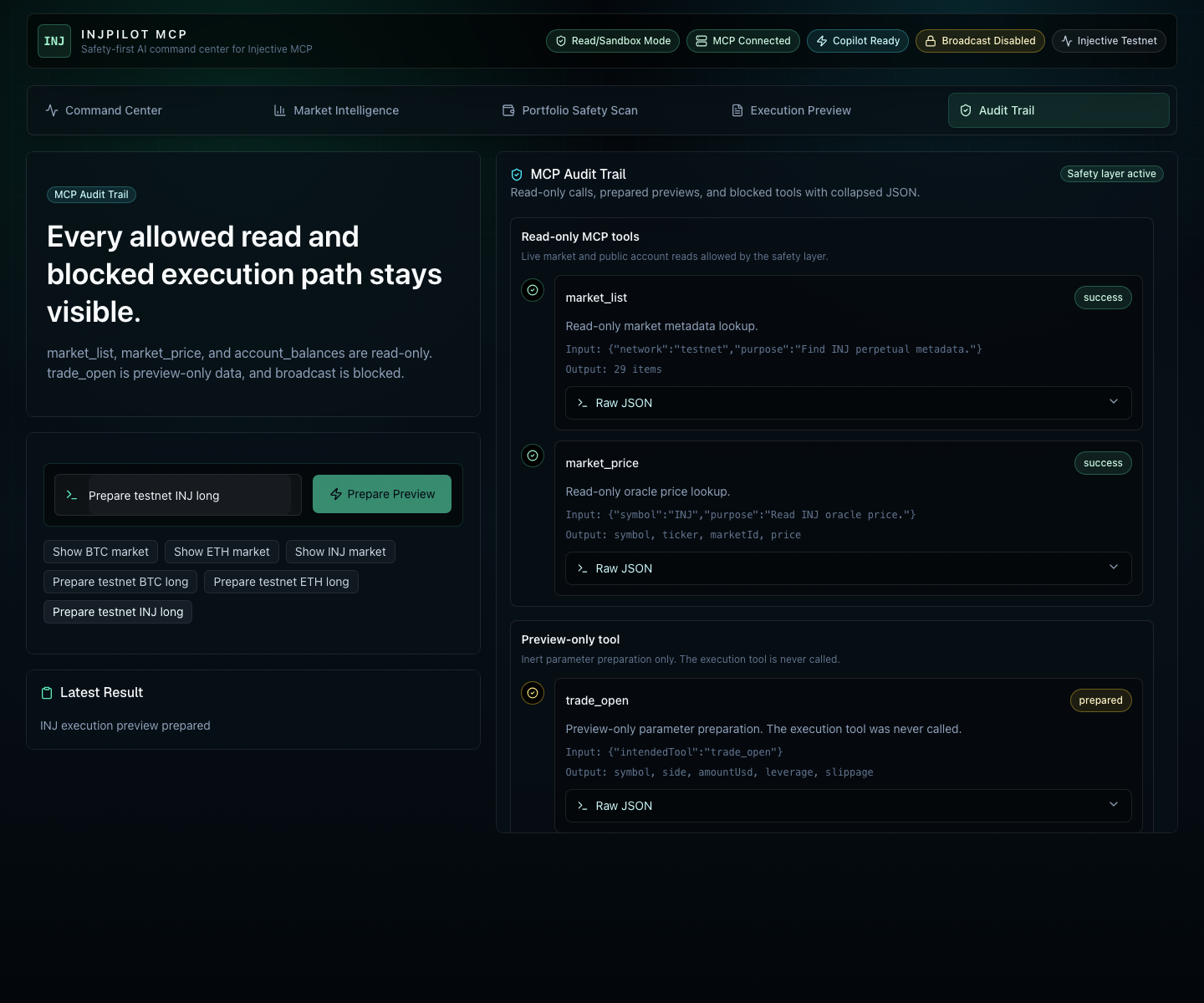This screenshot has width=1204, height=1003.
Task: Click the "Preview-only tool" section heading
Action: pos(570,639)
